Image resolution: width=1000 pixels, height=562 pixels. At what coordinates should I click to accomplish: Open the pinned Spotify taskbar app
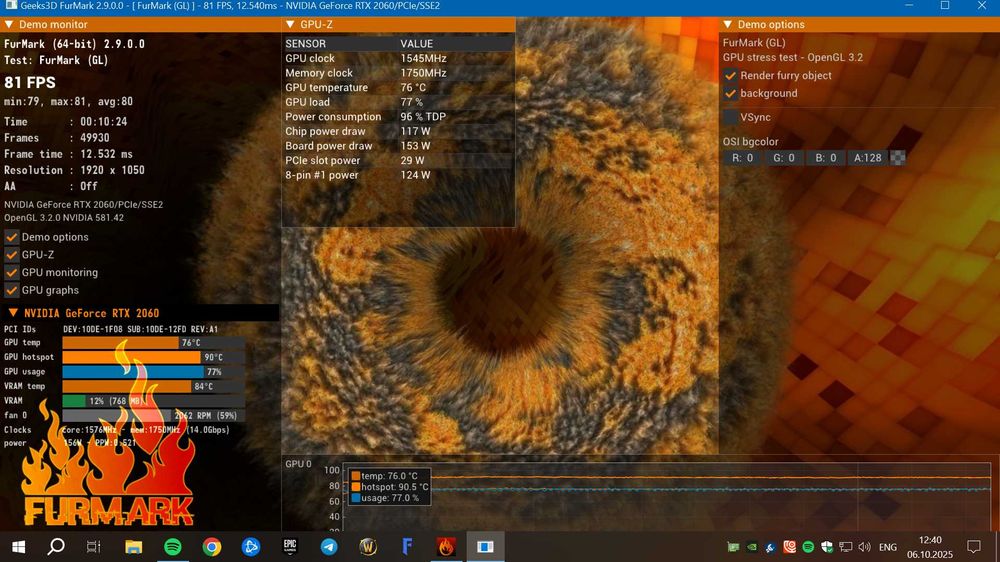172,547
